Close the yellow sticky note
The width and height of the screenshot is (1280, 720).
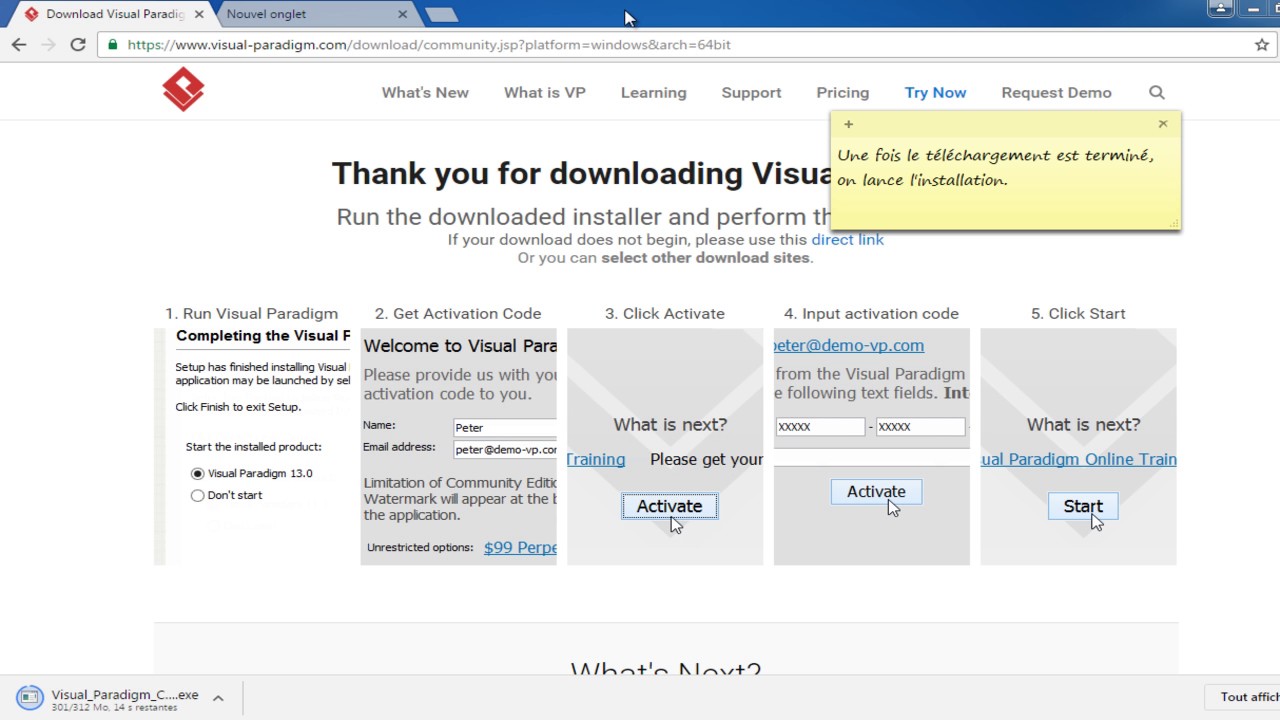(x=1163, y=124)
